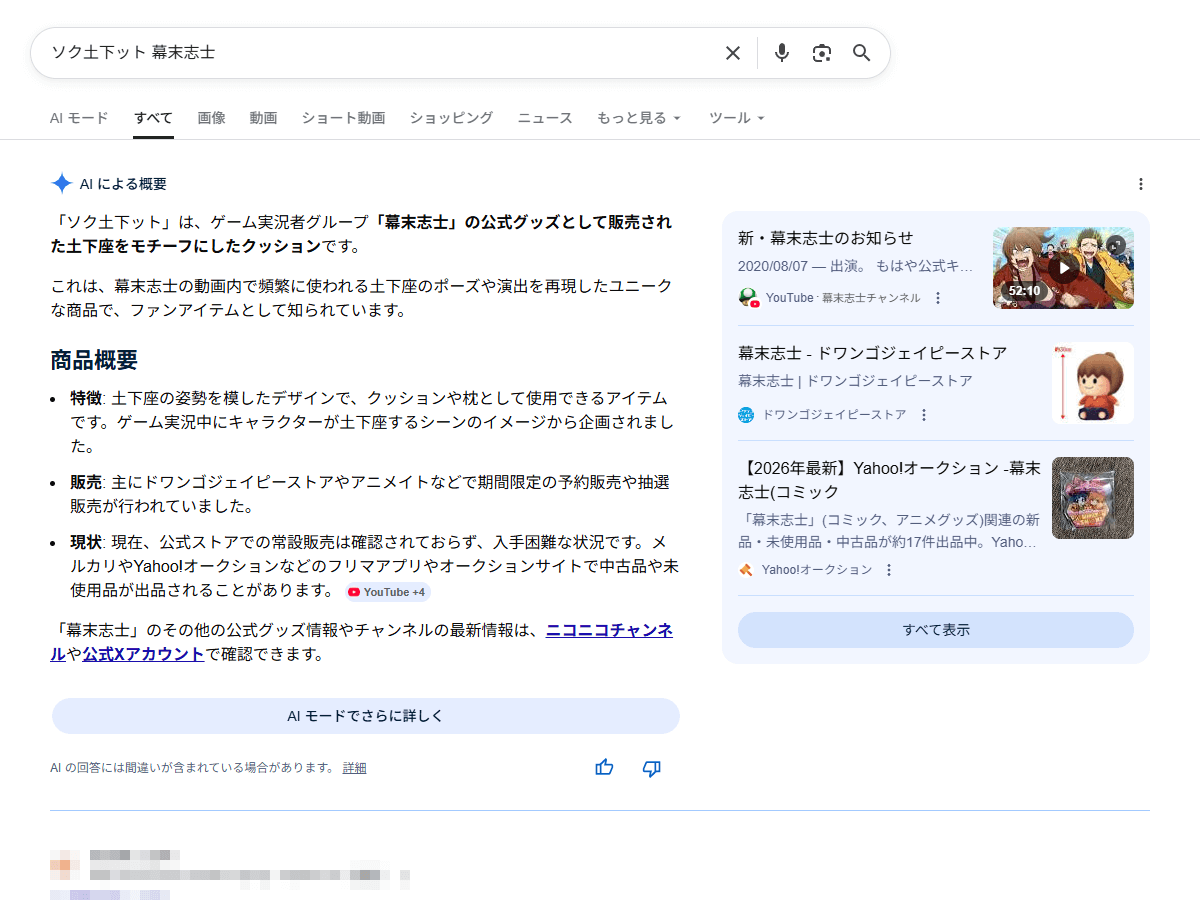The image size is (1200, 900).
Task: Open the 詳細 disclaimer link
Action: click(x=354, y=768)
